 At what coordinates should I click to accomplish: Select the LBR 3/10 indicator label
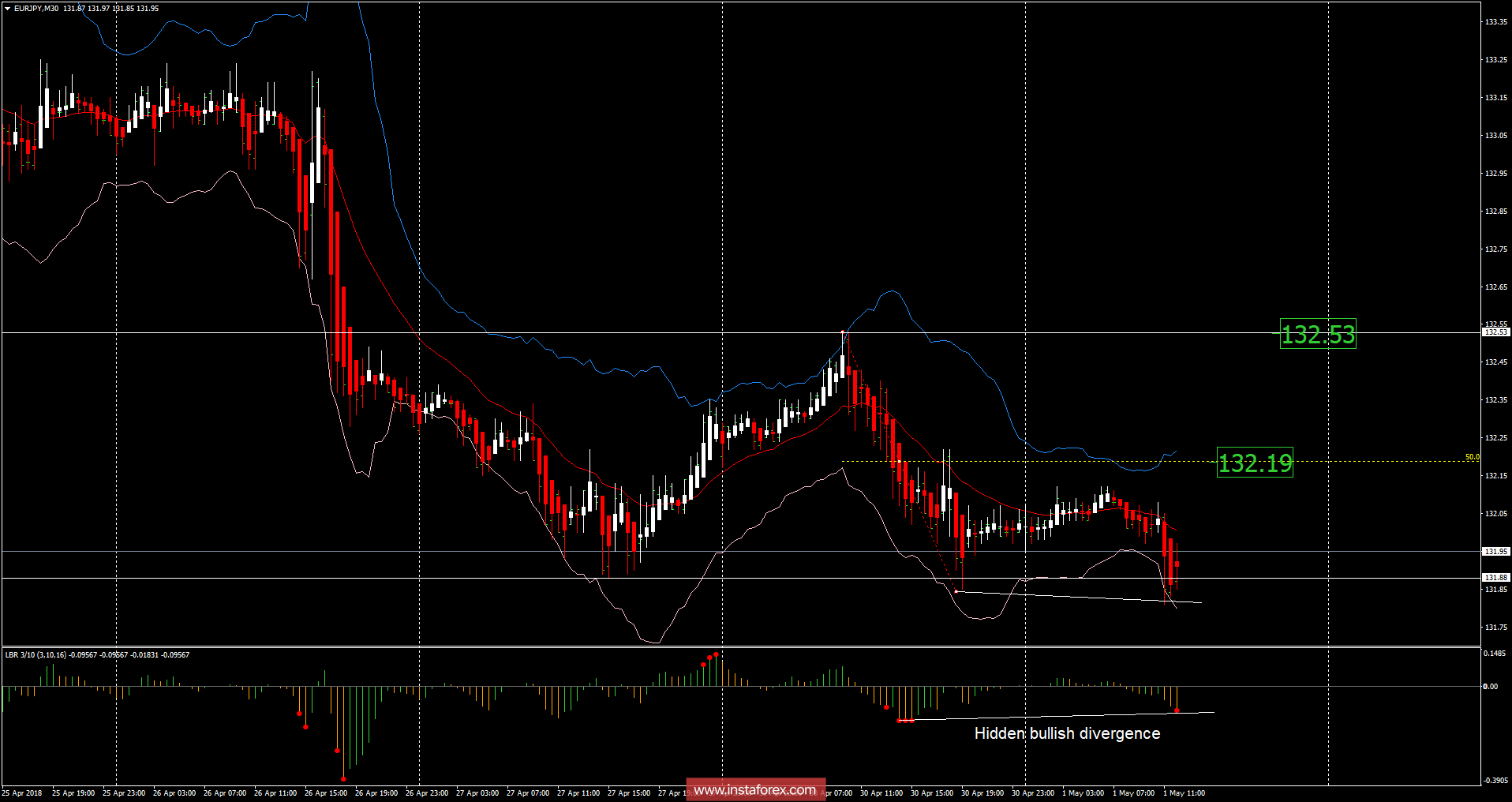tap(47, 654)
